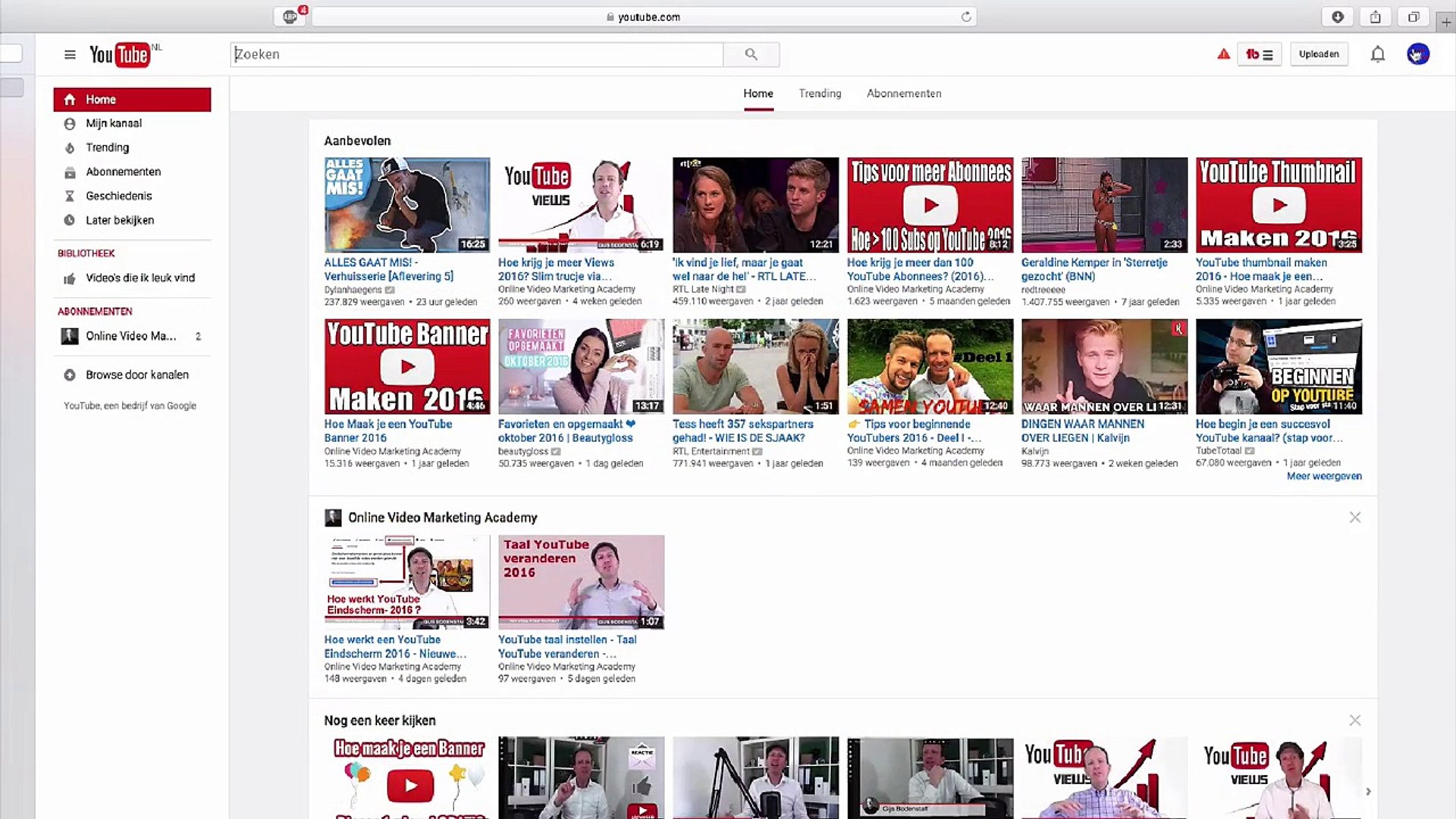Show all browser tabs overview
Viewport: 1456px width, 819px height.
(x=1414, y=17)
